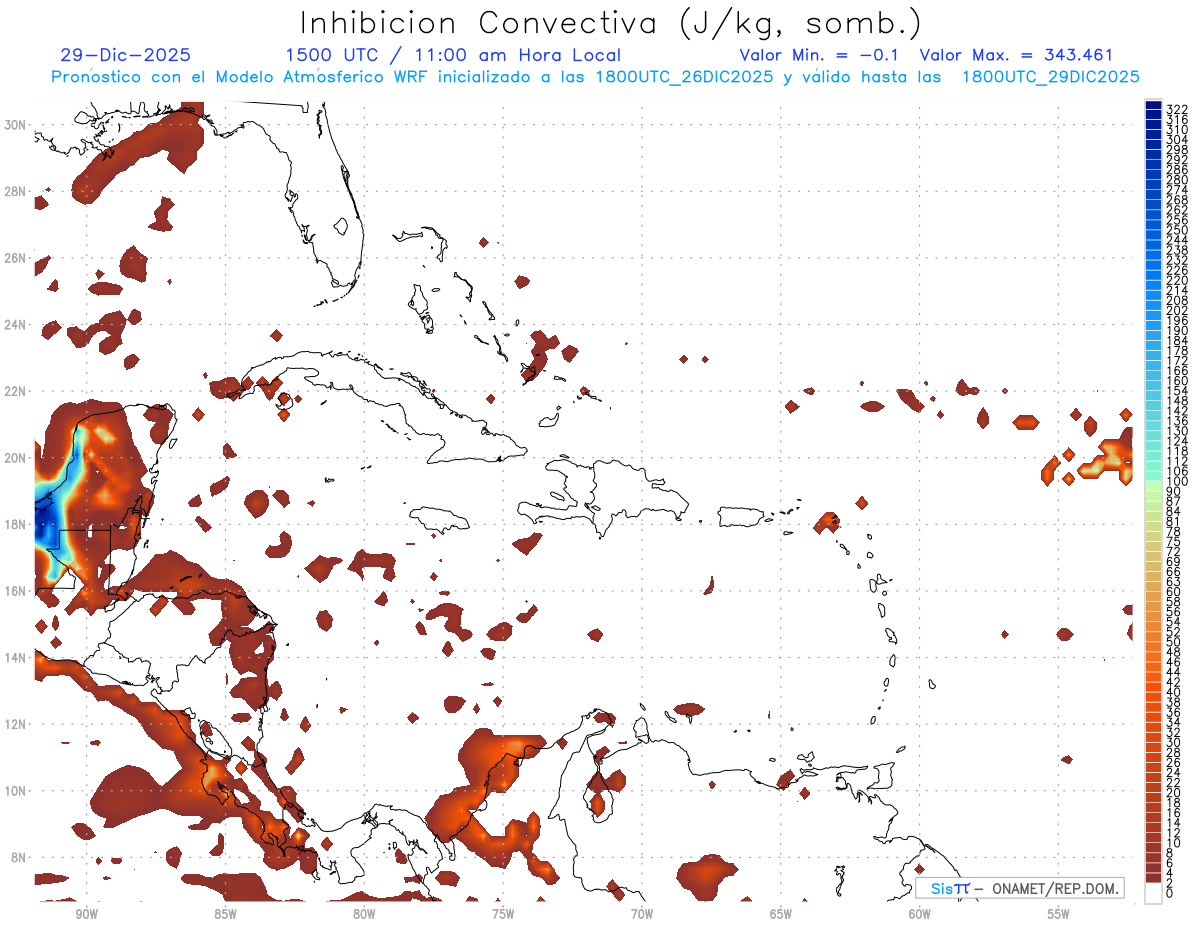Click the '0' value at the color scale bottom

pyautogui.click(x=1170, y=893)
